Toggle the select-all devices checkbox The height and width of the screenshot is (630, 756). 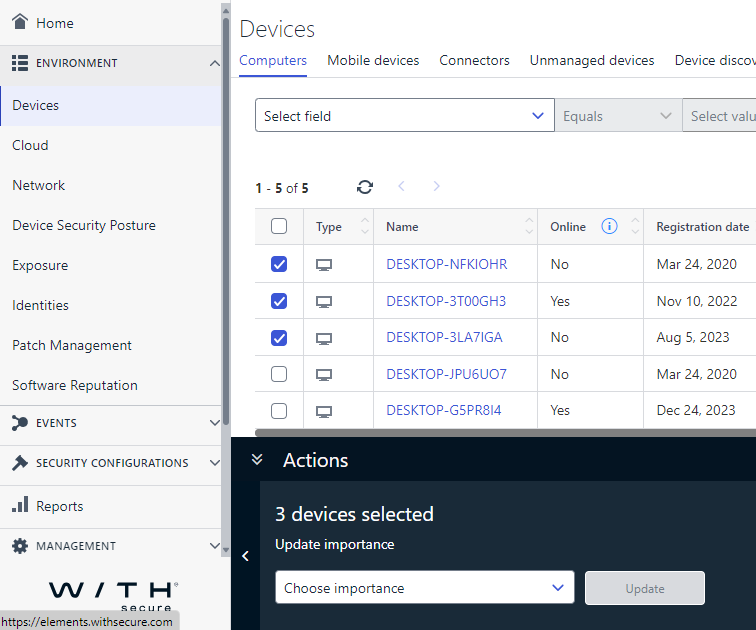coord(279,226)
